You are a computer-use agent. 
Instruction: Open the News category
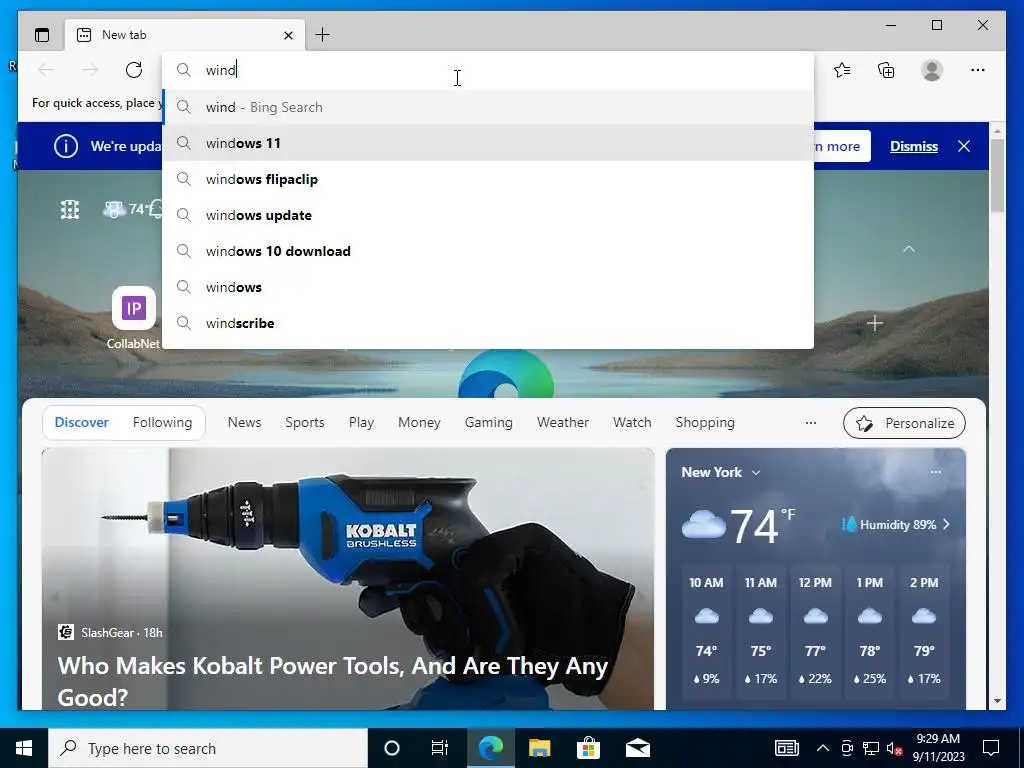[x=244, y=423]
